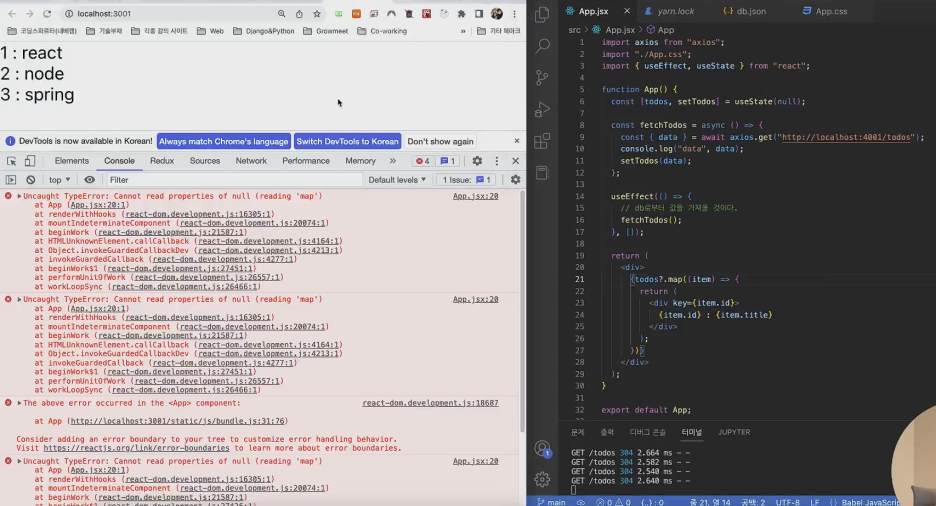Click Always match Chrome's language button

[224, 141]
